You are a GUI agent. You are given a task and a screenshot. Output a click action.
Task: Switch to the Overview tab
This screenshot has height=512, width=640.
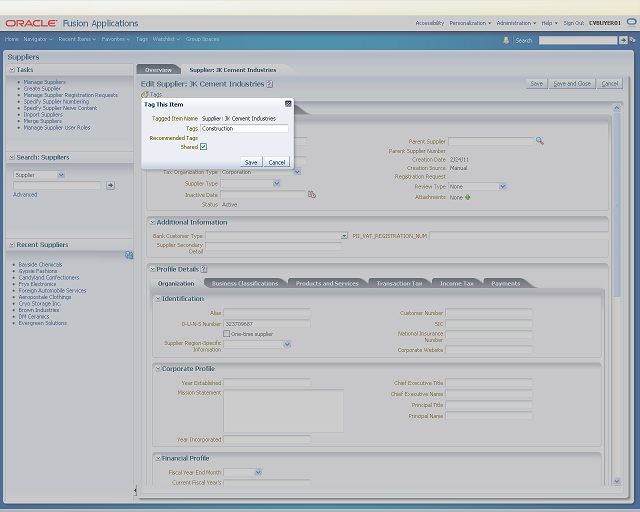(x=158, y=70)
